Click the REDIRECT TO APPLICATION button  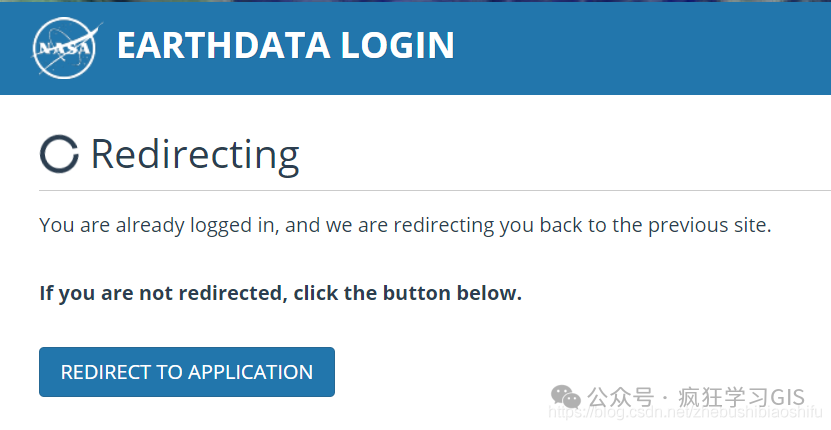point(187,372)
